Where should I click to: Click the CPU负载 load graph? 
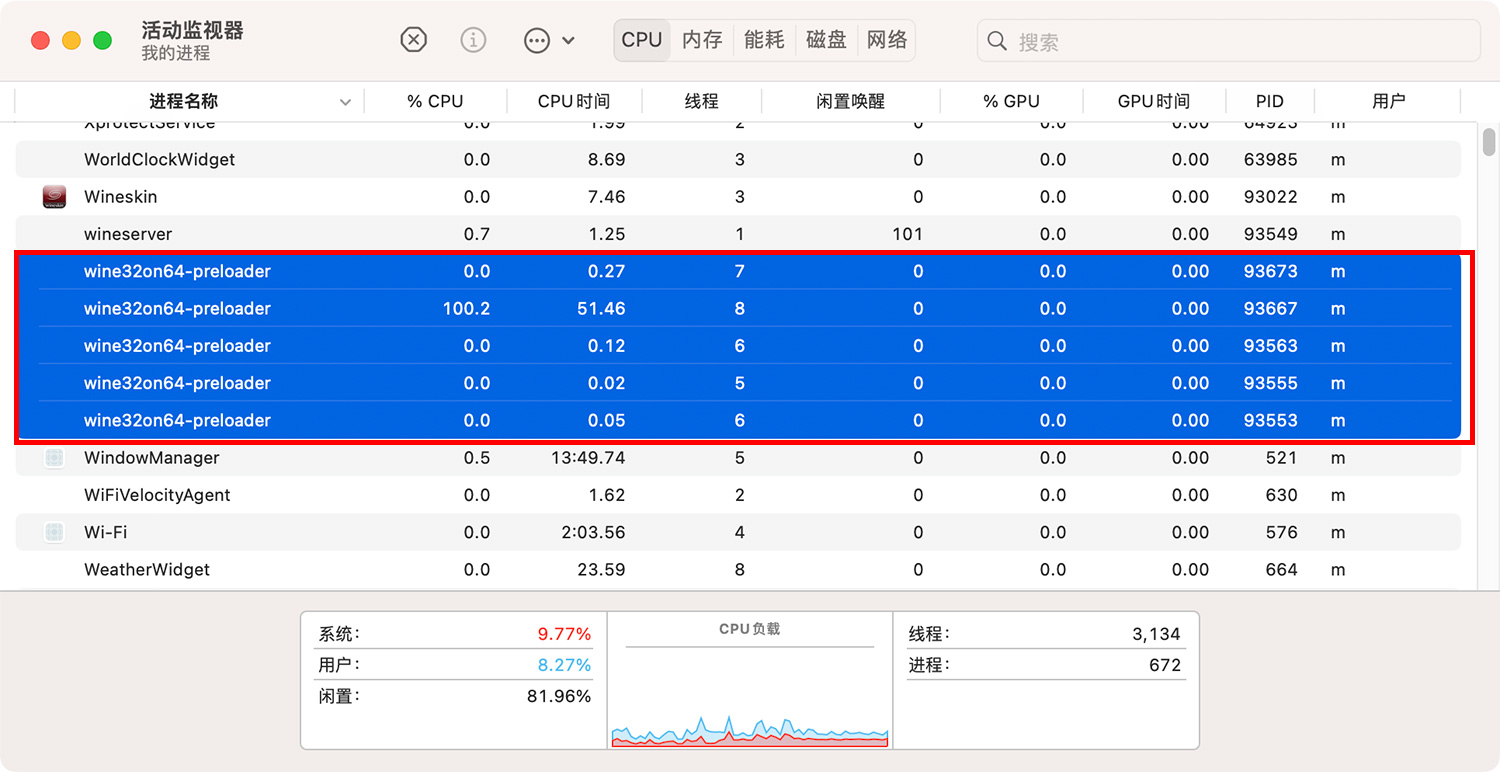(749, 730)
